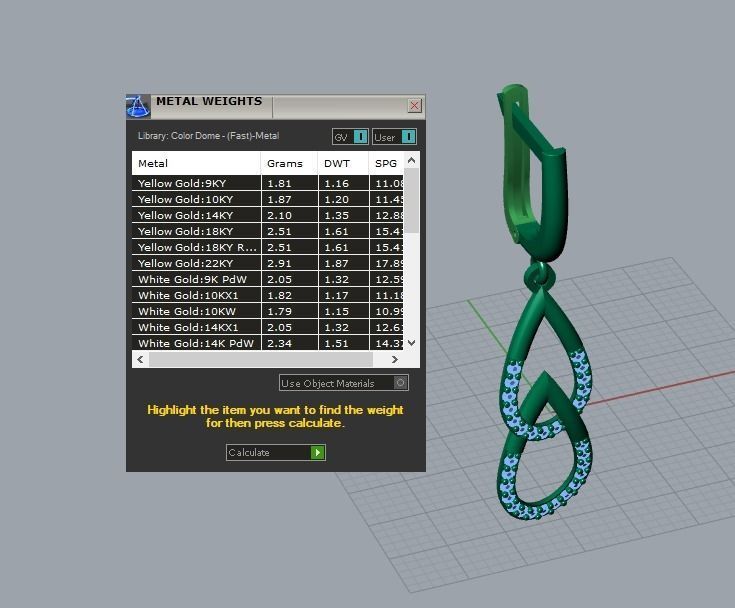Click the horizontal scroll left arrow
The image size is (735, 608).
(140, 360)
